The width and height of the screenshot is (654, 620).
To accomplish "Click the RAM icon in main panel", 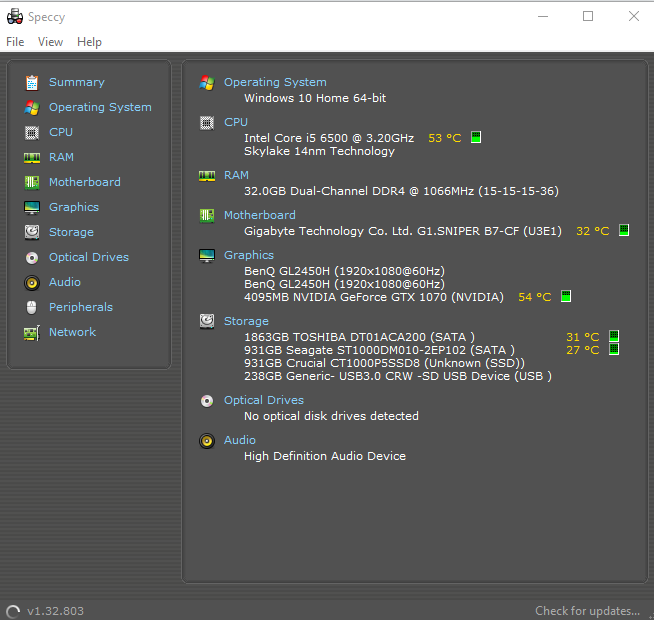I will [207, 176].
